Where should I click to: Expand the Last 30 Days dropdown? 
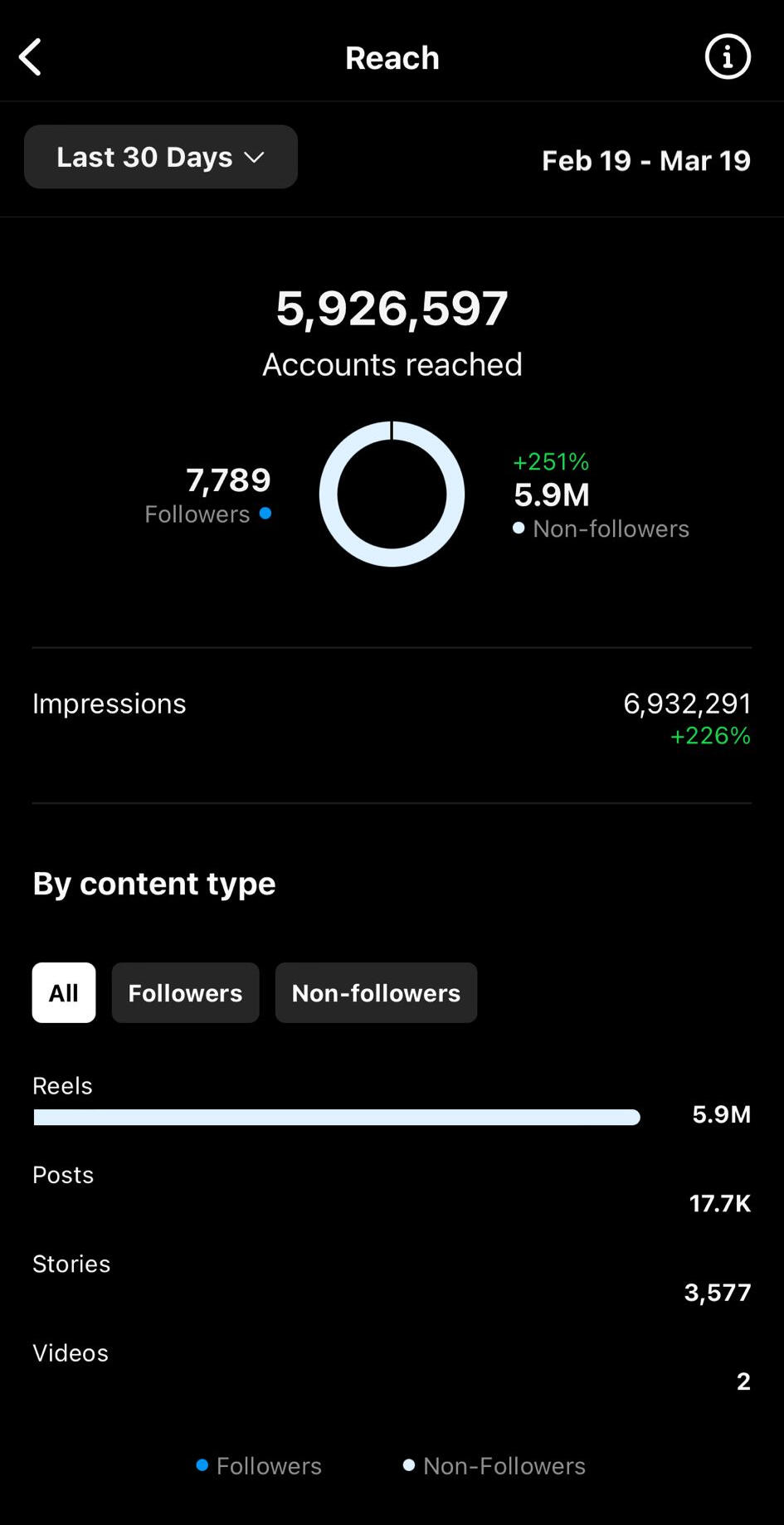pyautogui.click(x=160, y=157)
